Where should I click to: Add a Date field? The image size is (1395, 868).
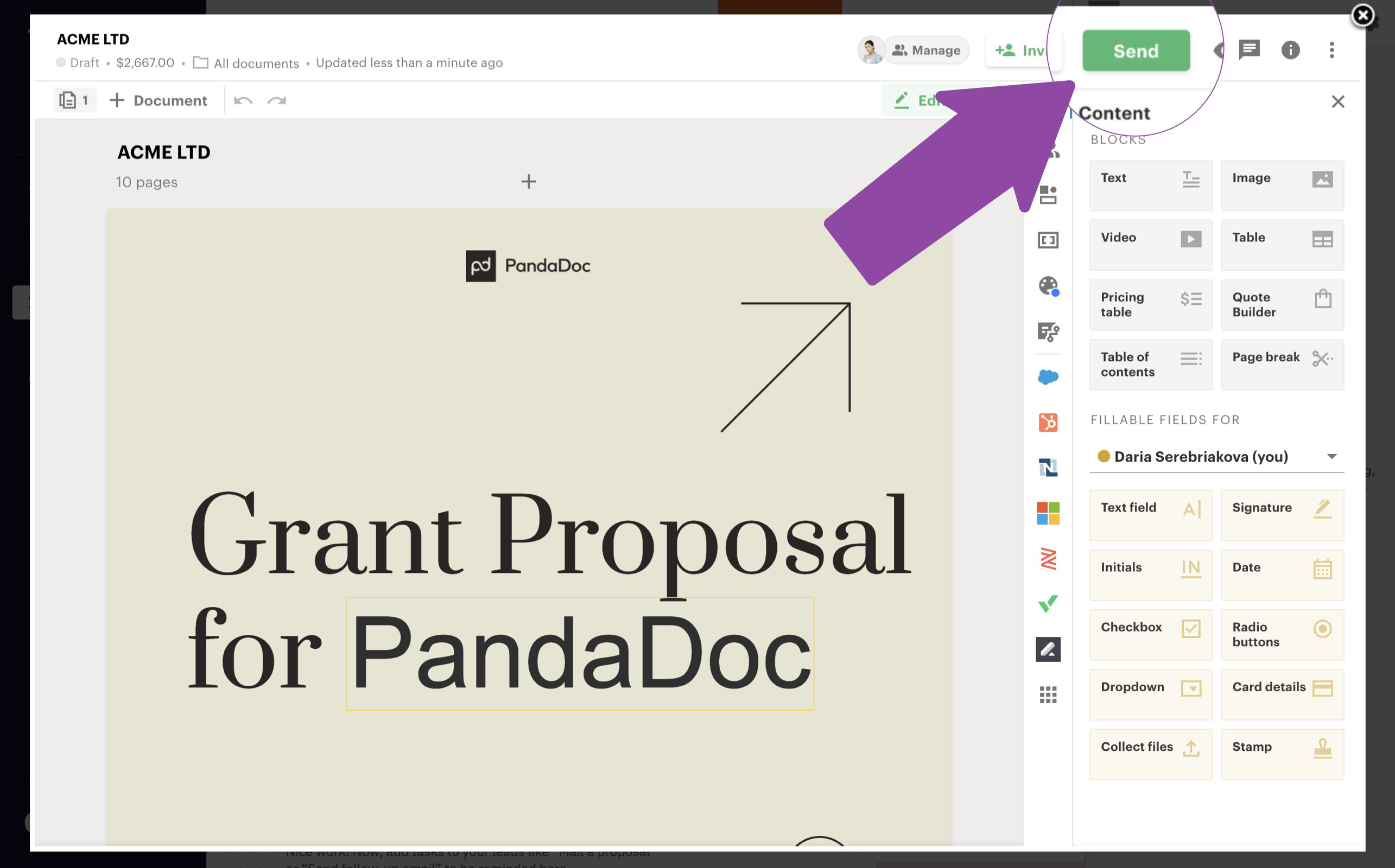[x=1282, y=575]
